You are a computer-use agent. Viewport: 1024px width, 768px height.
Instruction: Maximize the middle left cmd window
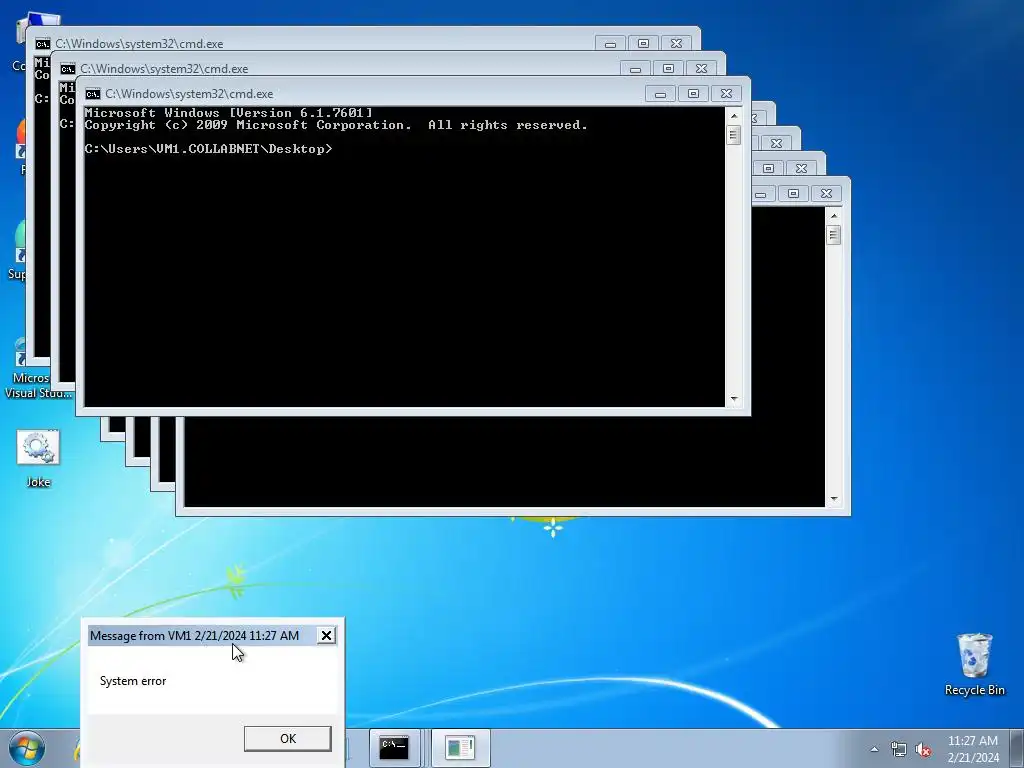click(668, 69)
